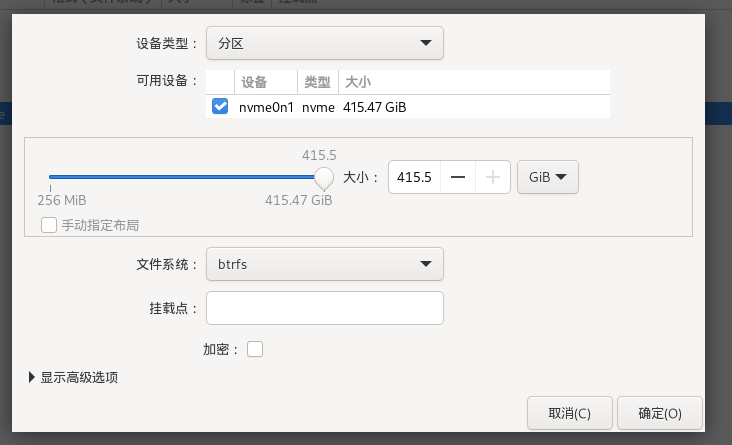Image resolution: width=732 pixels, height=445 pixels.
Task: Enable the 手动指定布局 checkbox
Action: (49, 225)
